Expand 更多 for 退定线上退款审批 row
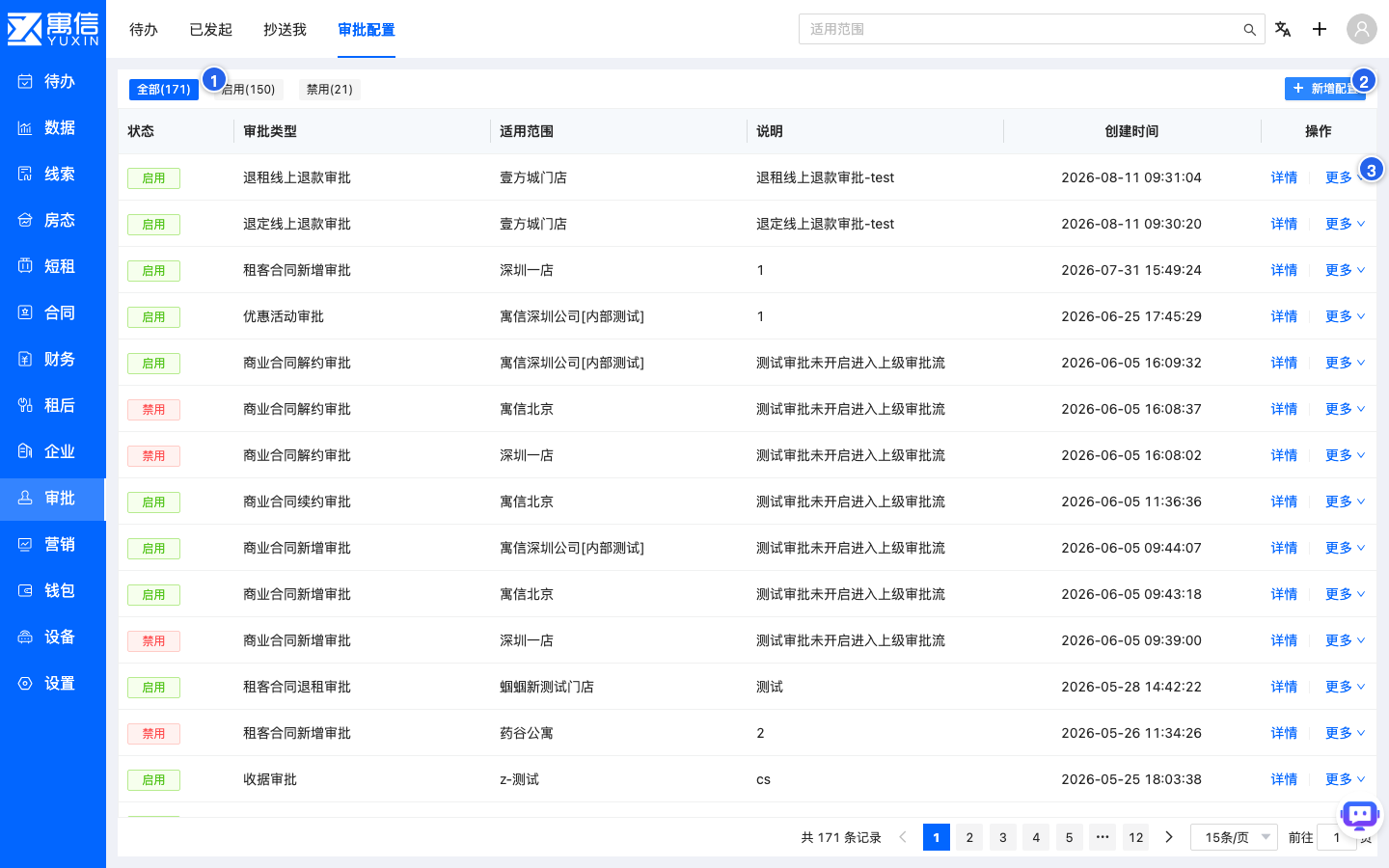The height and width of the screenshot is (868, 1389). tap(1345, 224)
